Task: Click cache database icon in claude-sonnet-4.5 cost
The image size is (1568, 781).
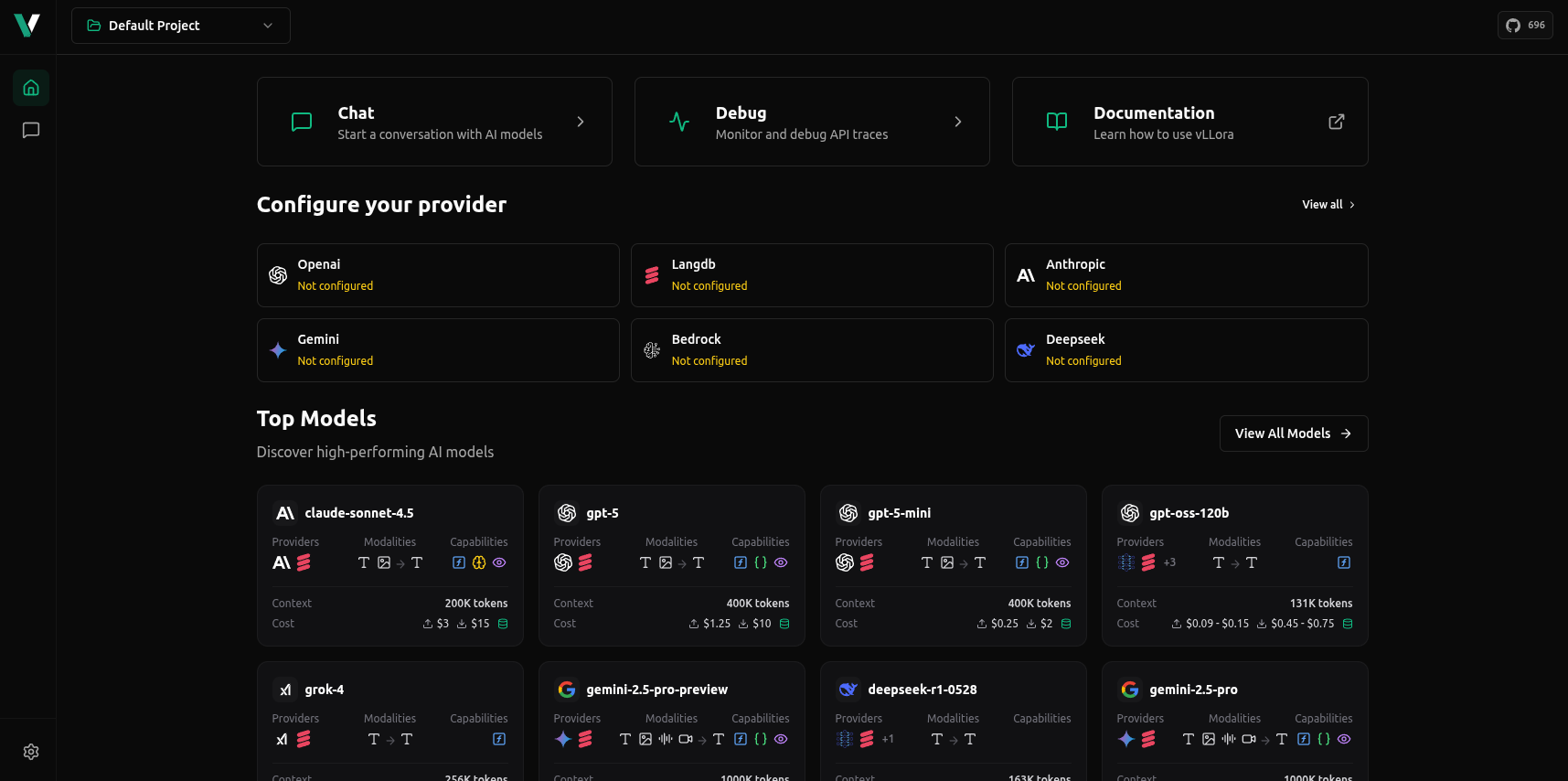Action: (503, 624)
